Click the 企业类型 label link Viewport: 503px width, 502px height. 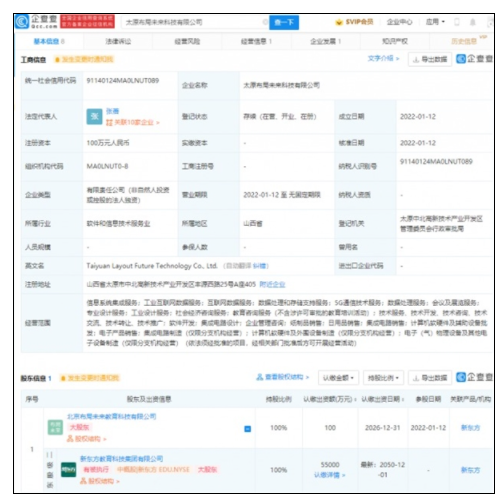point(38,195)
